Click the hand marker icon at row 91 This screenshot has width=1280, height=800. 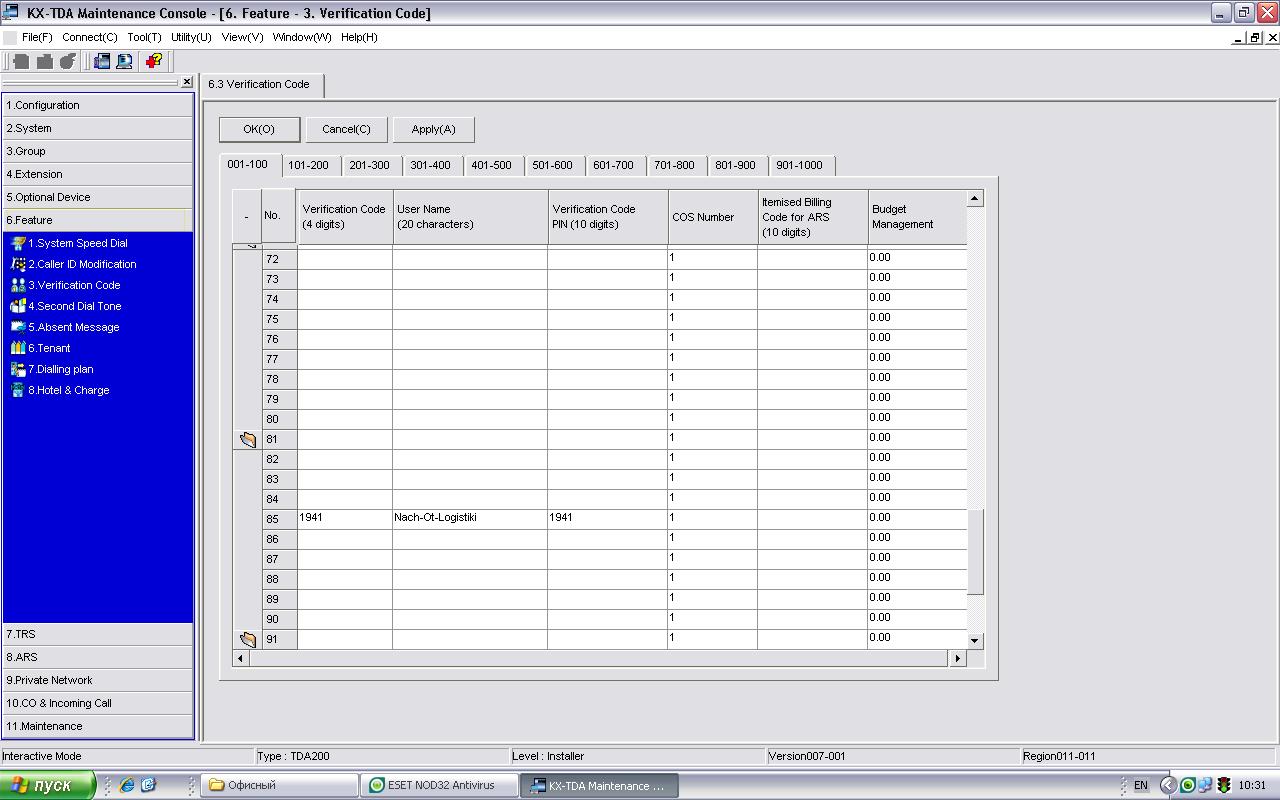click(x=248, y=639)
